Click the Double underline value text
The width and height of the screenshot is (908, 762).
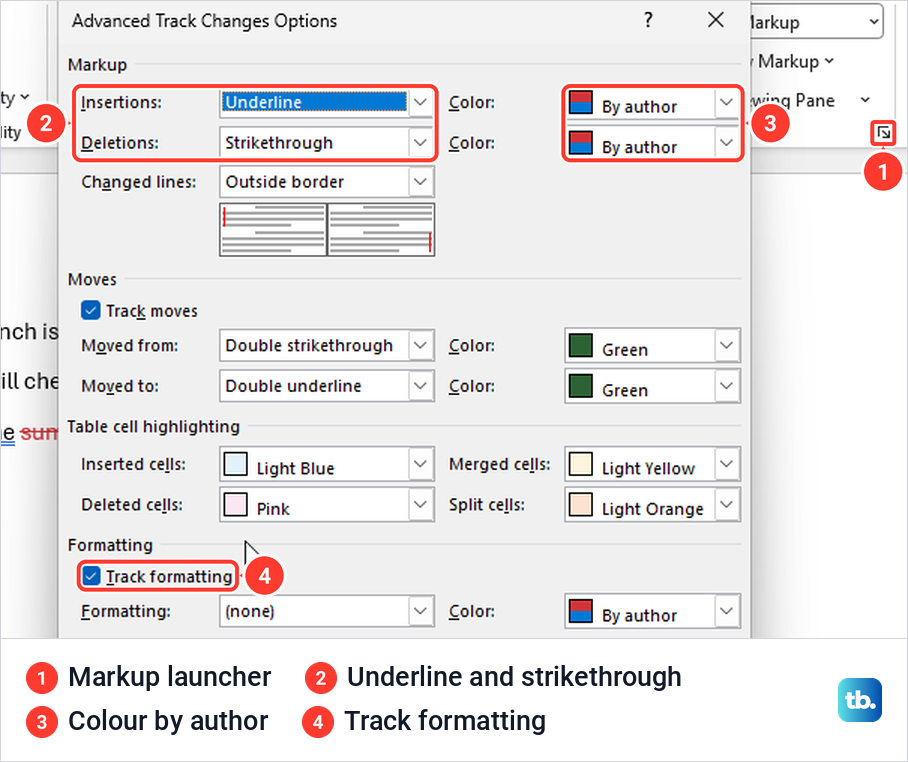pyautogui.click(x=294, y=386)
